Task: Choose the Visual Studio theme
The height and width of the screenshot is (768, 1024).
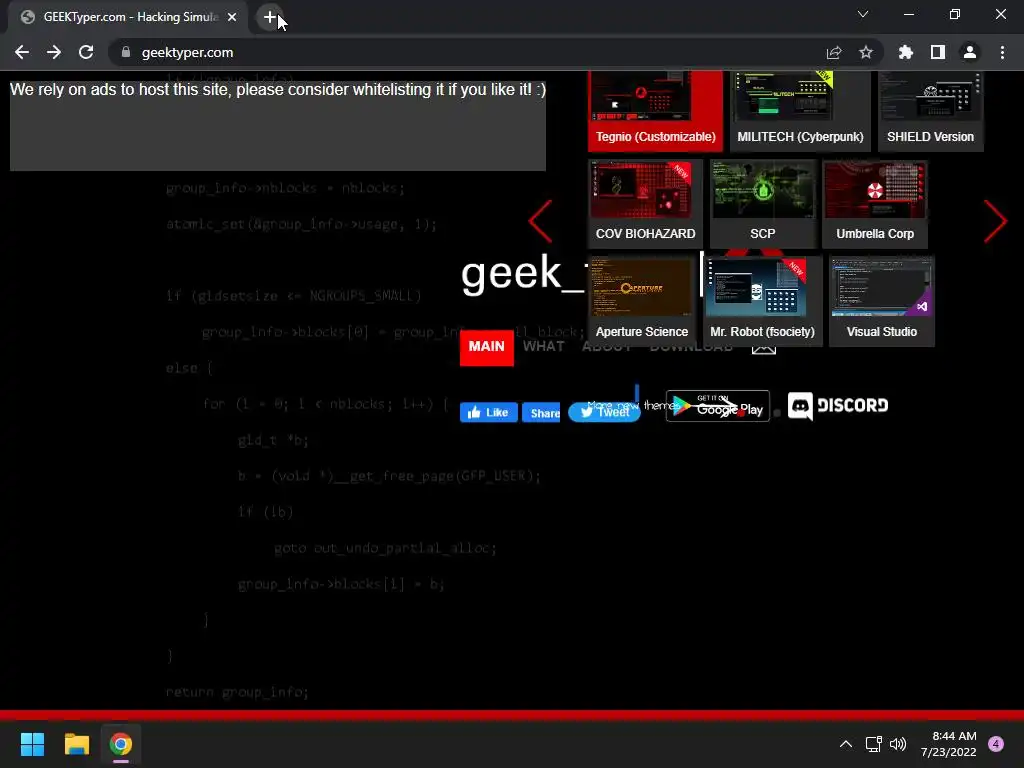Action: tap(882, 300)
